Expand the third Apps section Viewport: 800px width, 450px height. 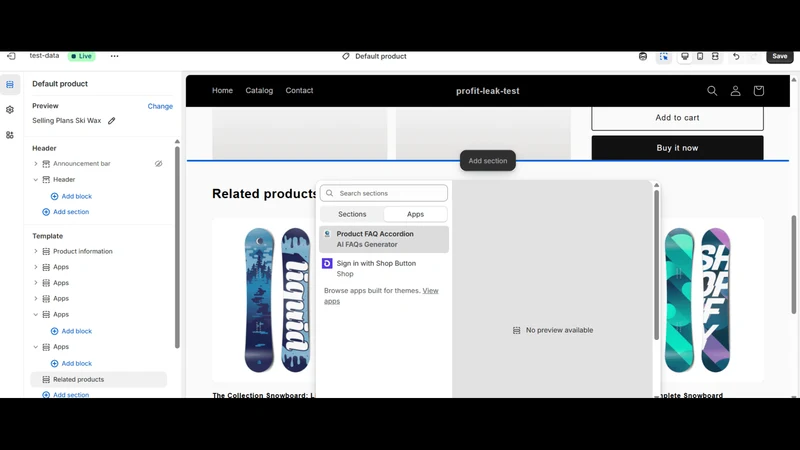click(x=36, y=298)
